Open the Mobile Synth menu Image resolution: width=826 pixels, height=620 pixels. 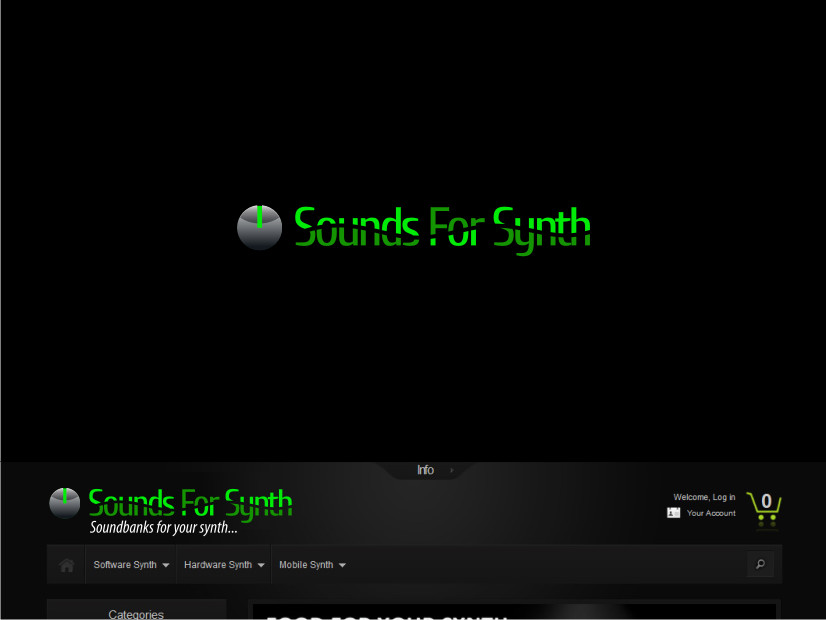tap(312, 565)
